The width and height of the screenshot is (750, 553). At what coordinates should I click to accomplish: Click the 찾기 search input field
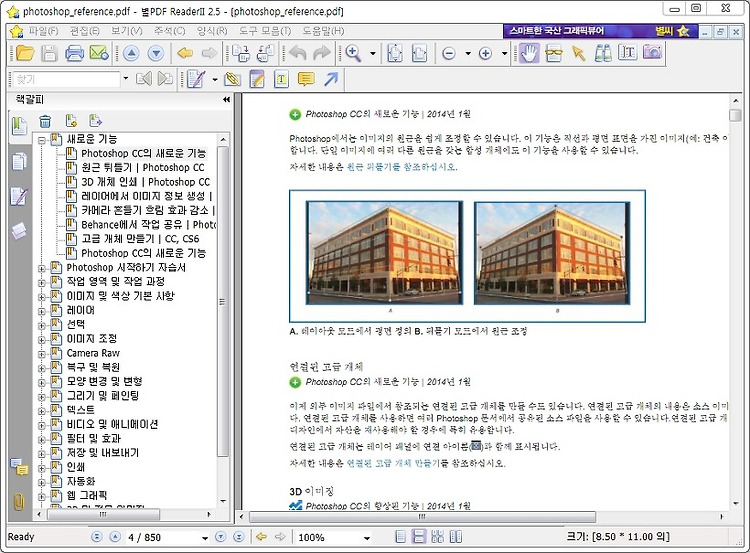click(x=65, y=79)
